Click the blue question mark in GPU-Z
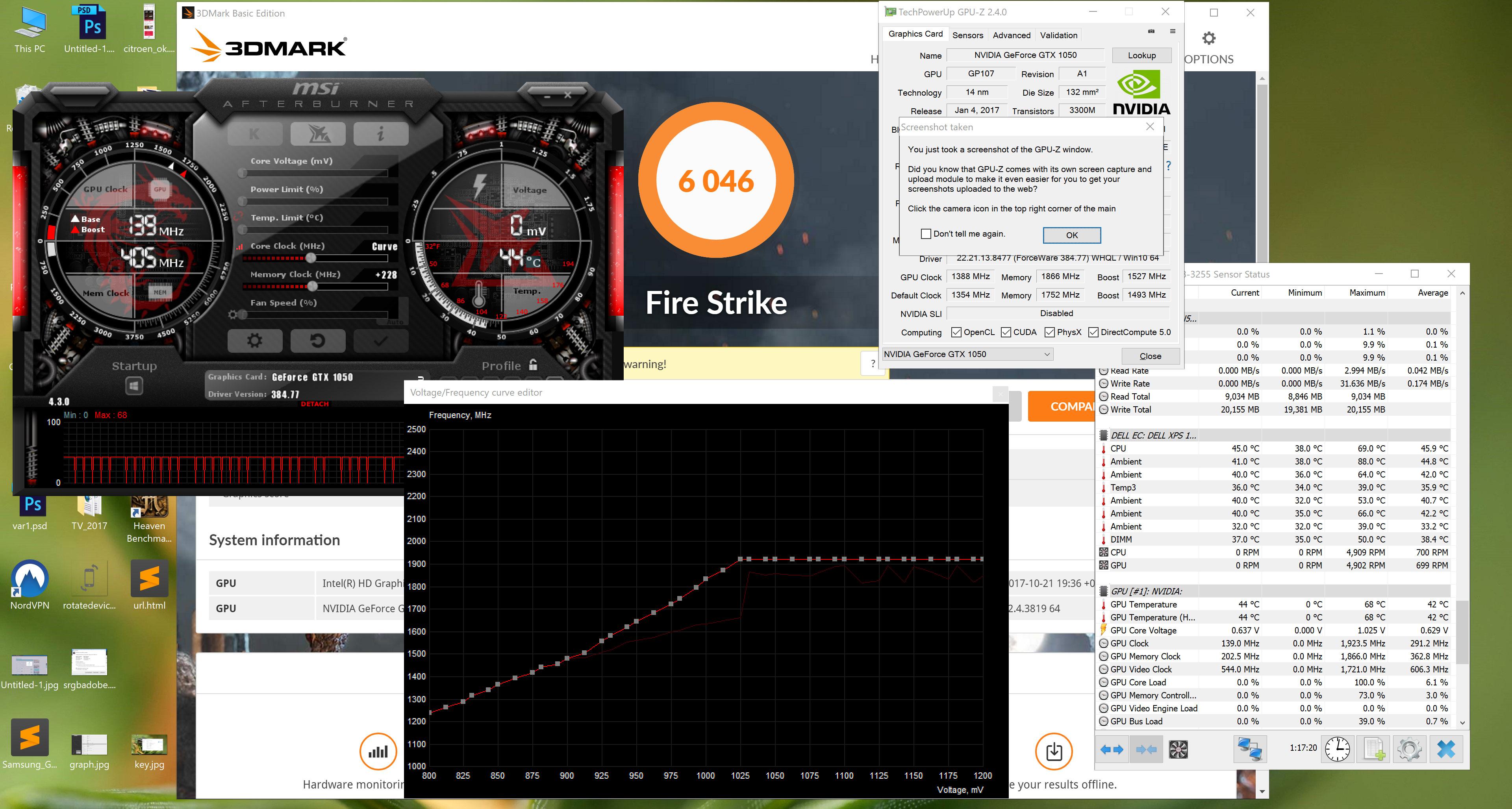This screenshot has height=809, width=1512. click(x=1169, y=166)
